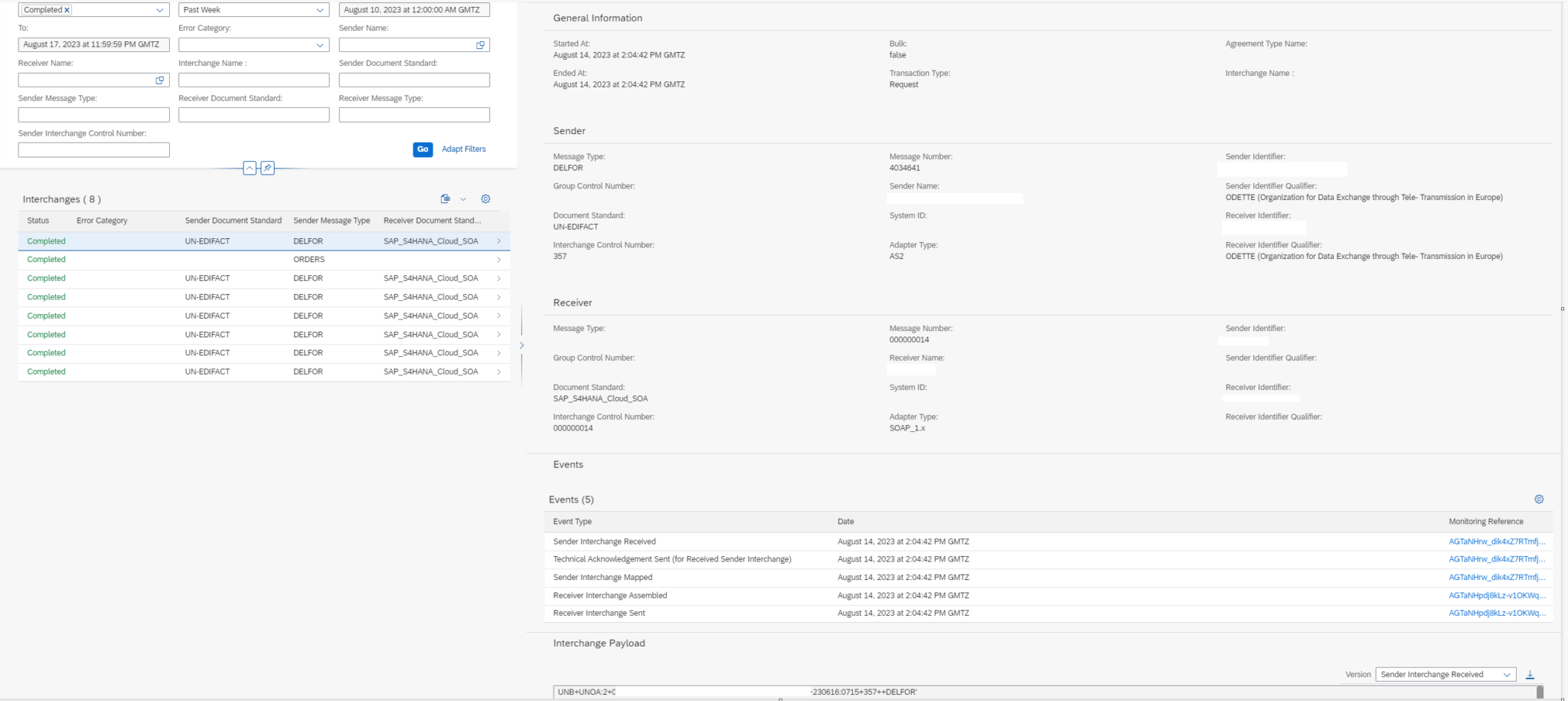Open monitoring reference for Sender Interchange Mapped
Screen dimensions: 1568x701
tap(1497, 578)
